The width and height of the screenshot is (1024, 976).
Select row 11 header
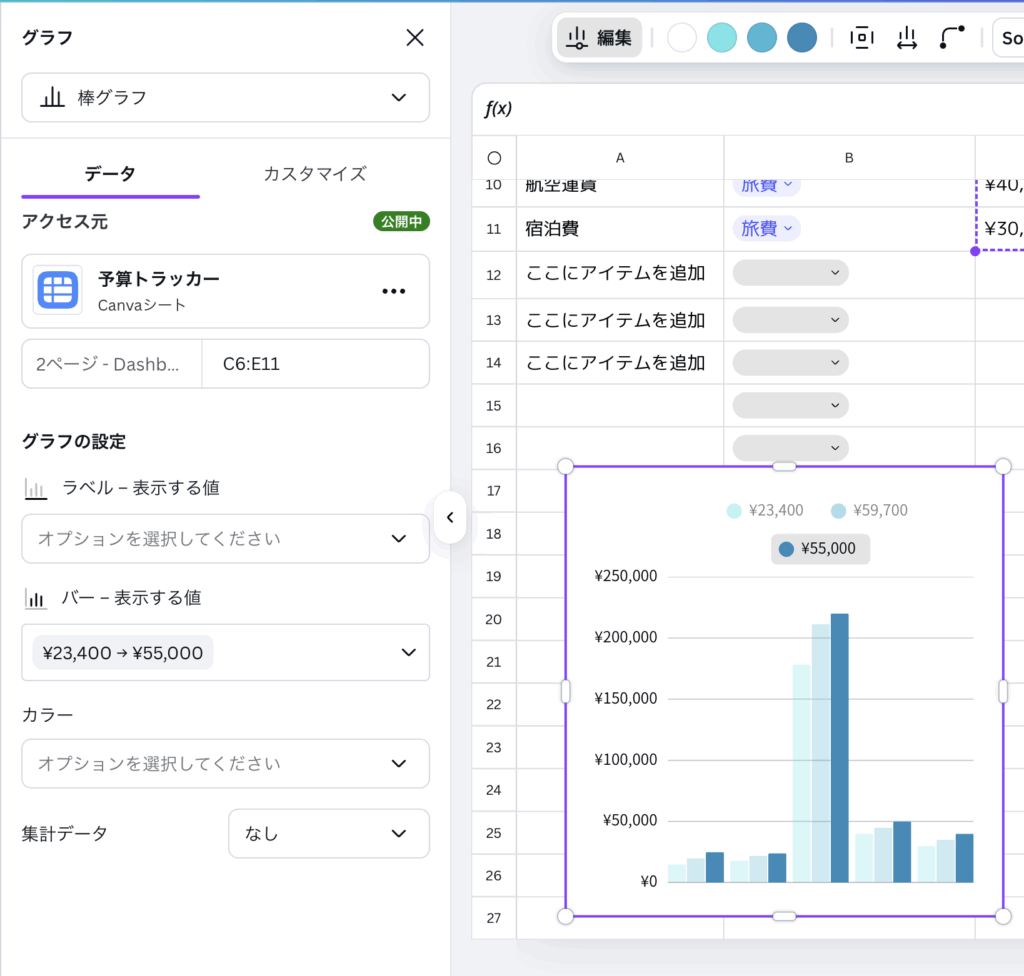[x=494, y=229]
